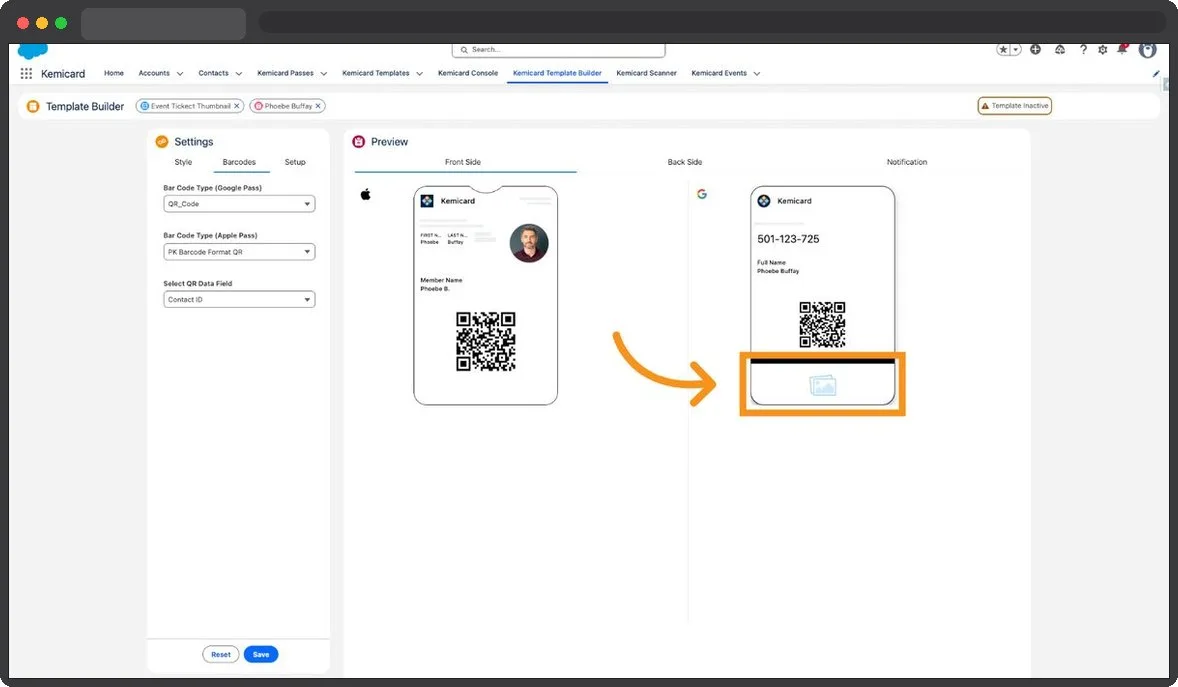Open the Kemicard Passes tab
Screen dimensions: 1178x687
(x=285, y=73)
